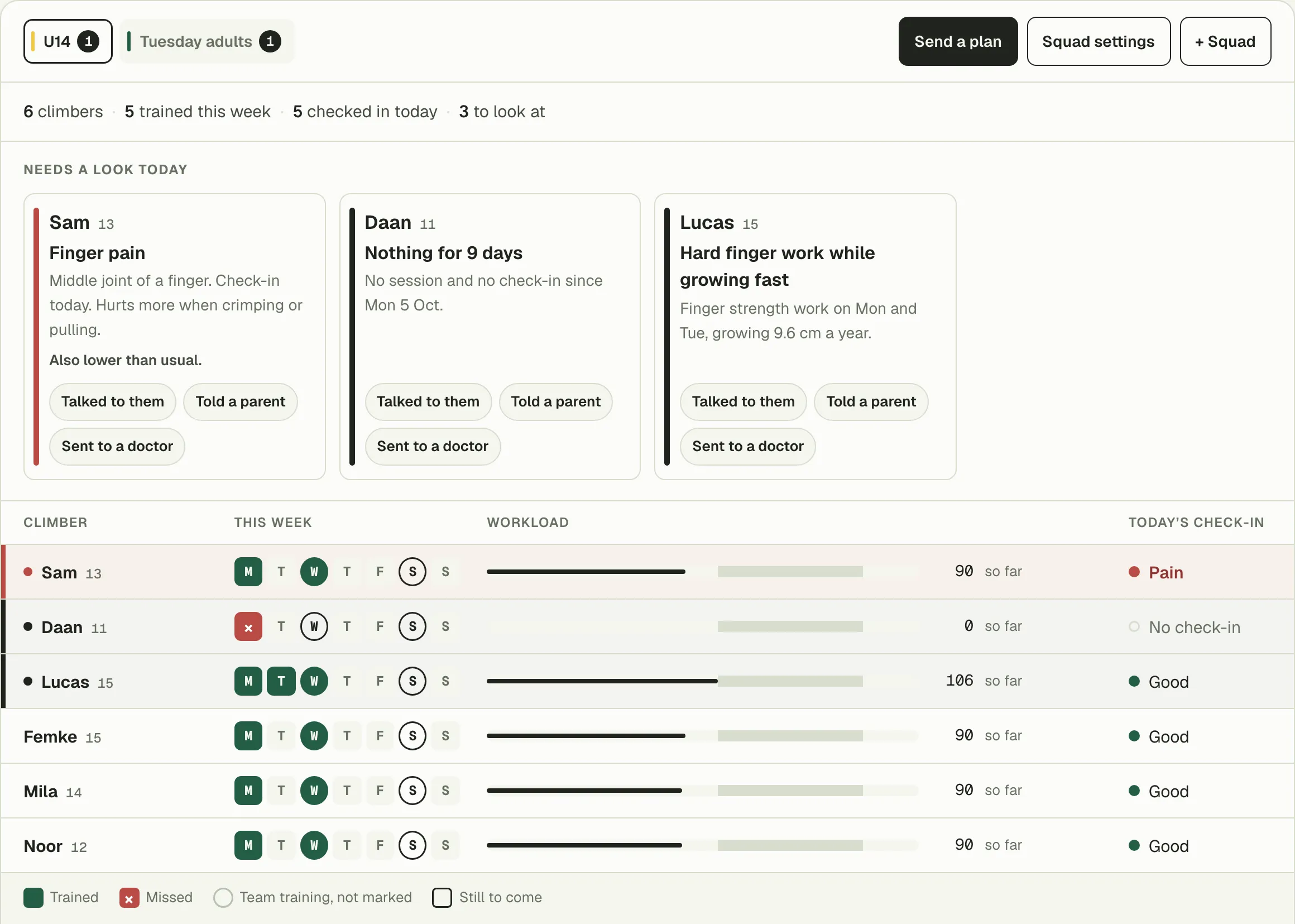Click Femke's Saturday circle

(x=413, y=736)
